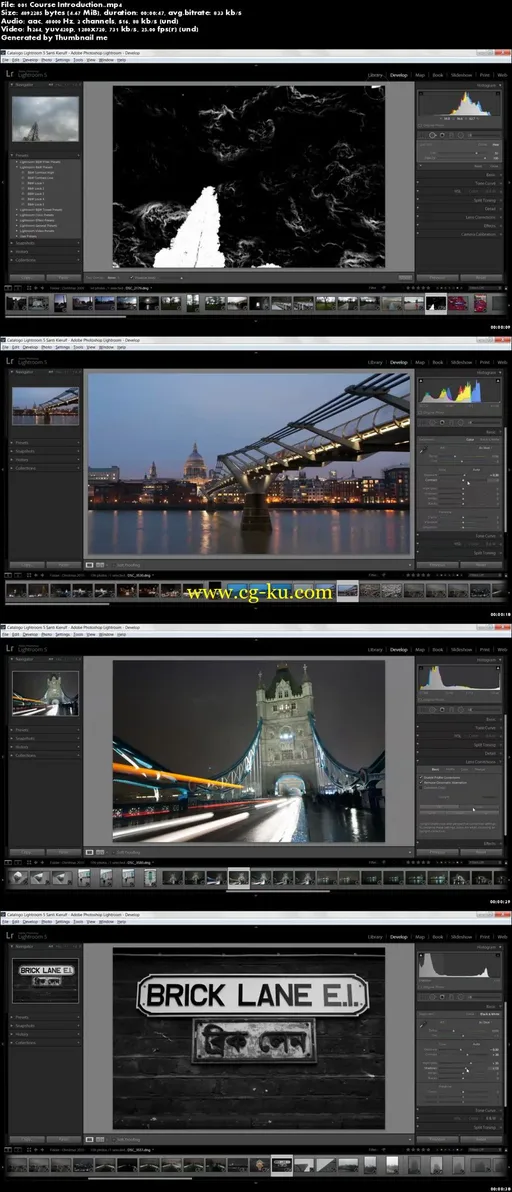Select highlighted Tower Bridge thumbnail in its filmstrip

click(239, 878)
